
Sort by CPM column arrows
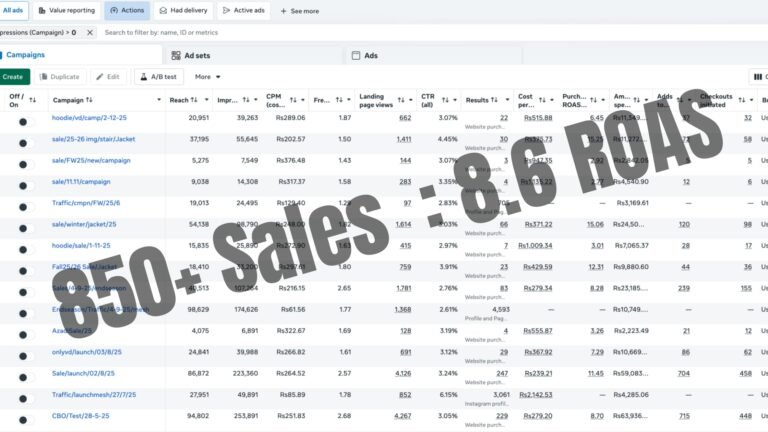[x=293, y=100]
